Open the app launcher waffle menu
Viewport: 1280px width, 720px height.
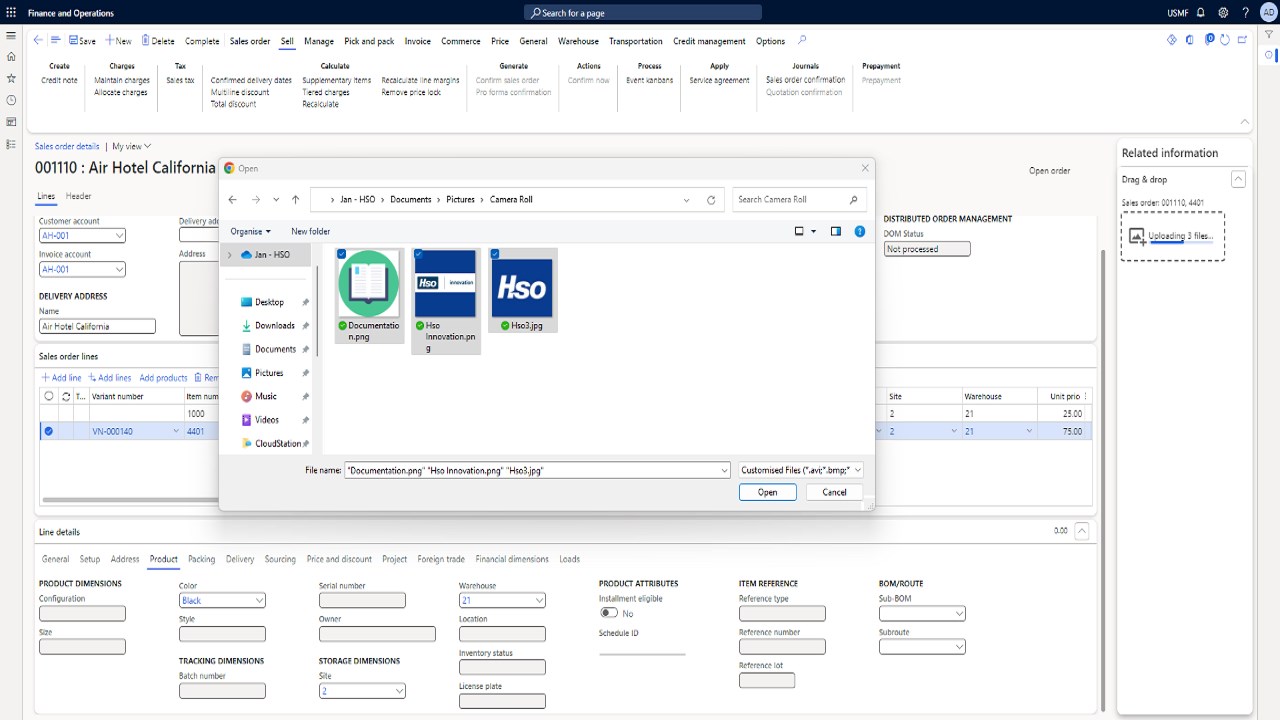[x=11, y=13]
